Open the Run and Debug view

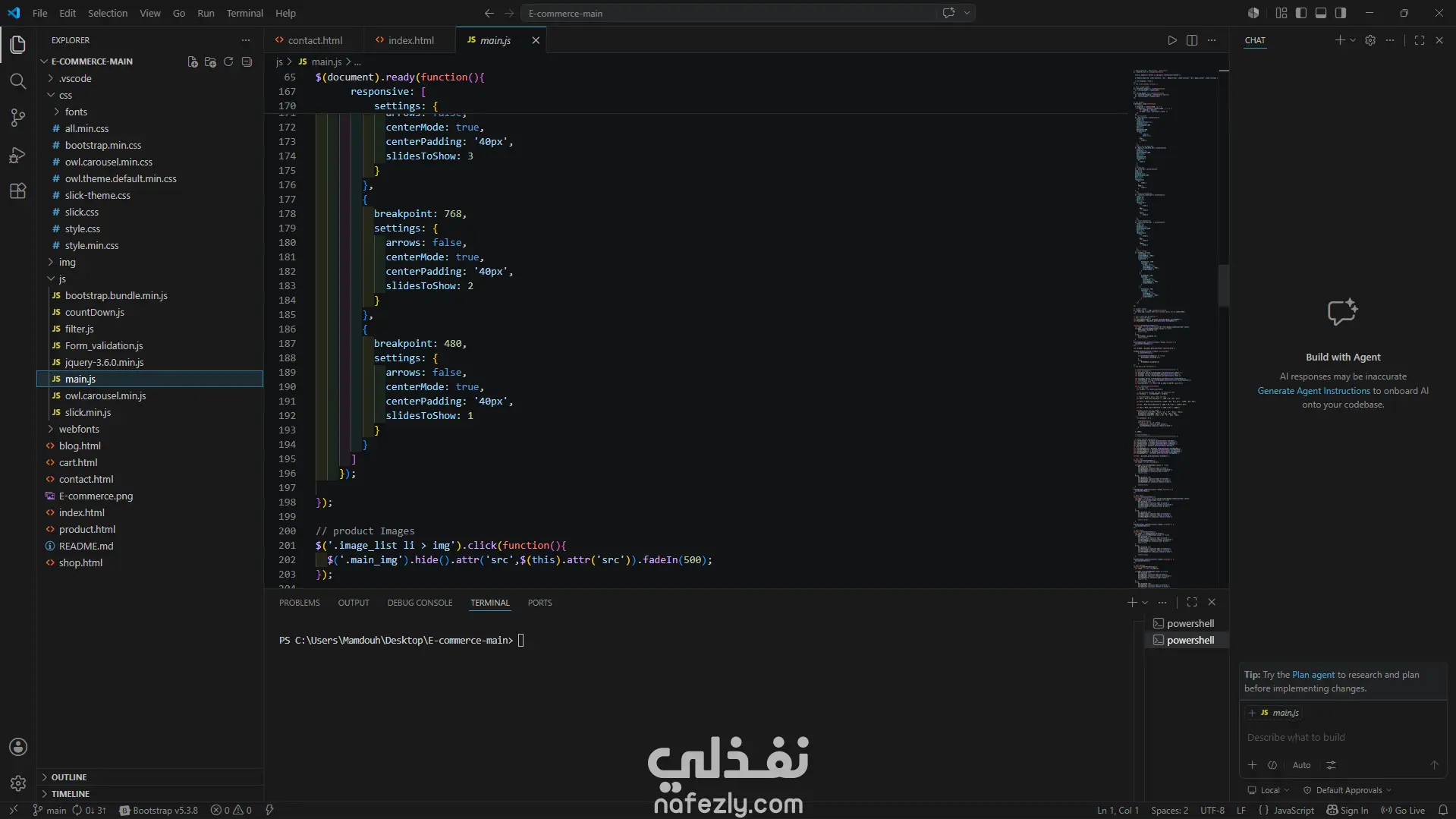tap(18, 155)
